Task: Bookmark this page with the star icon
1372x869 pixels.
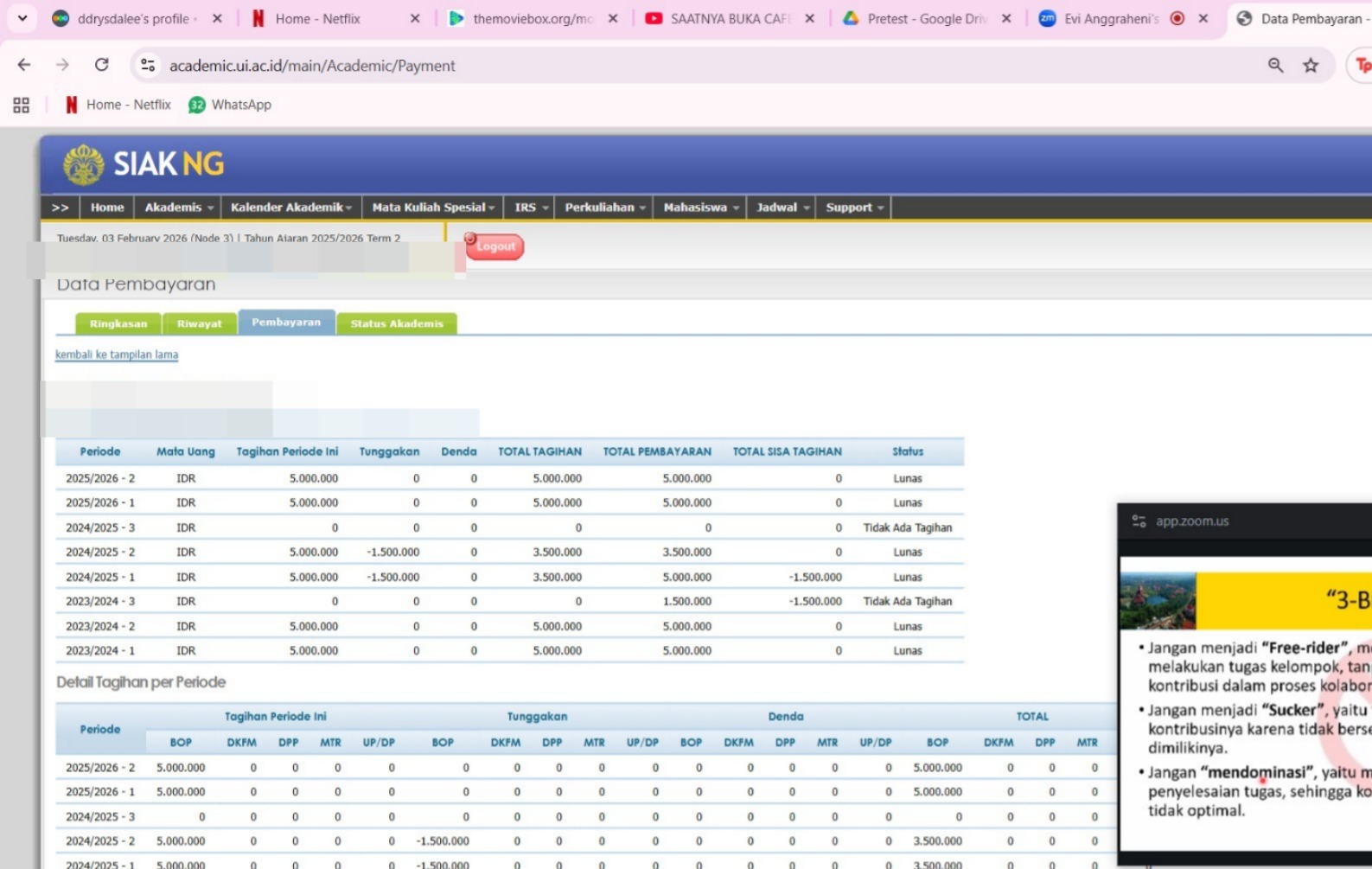Action: tap(1311, 65)
